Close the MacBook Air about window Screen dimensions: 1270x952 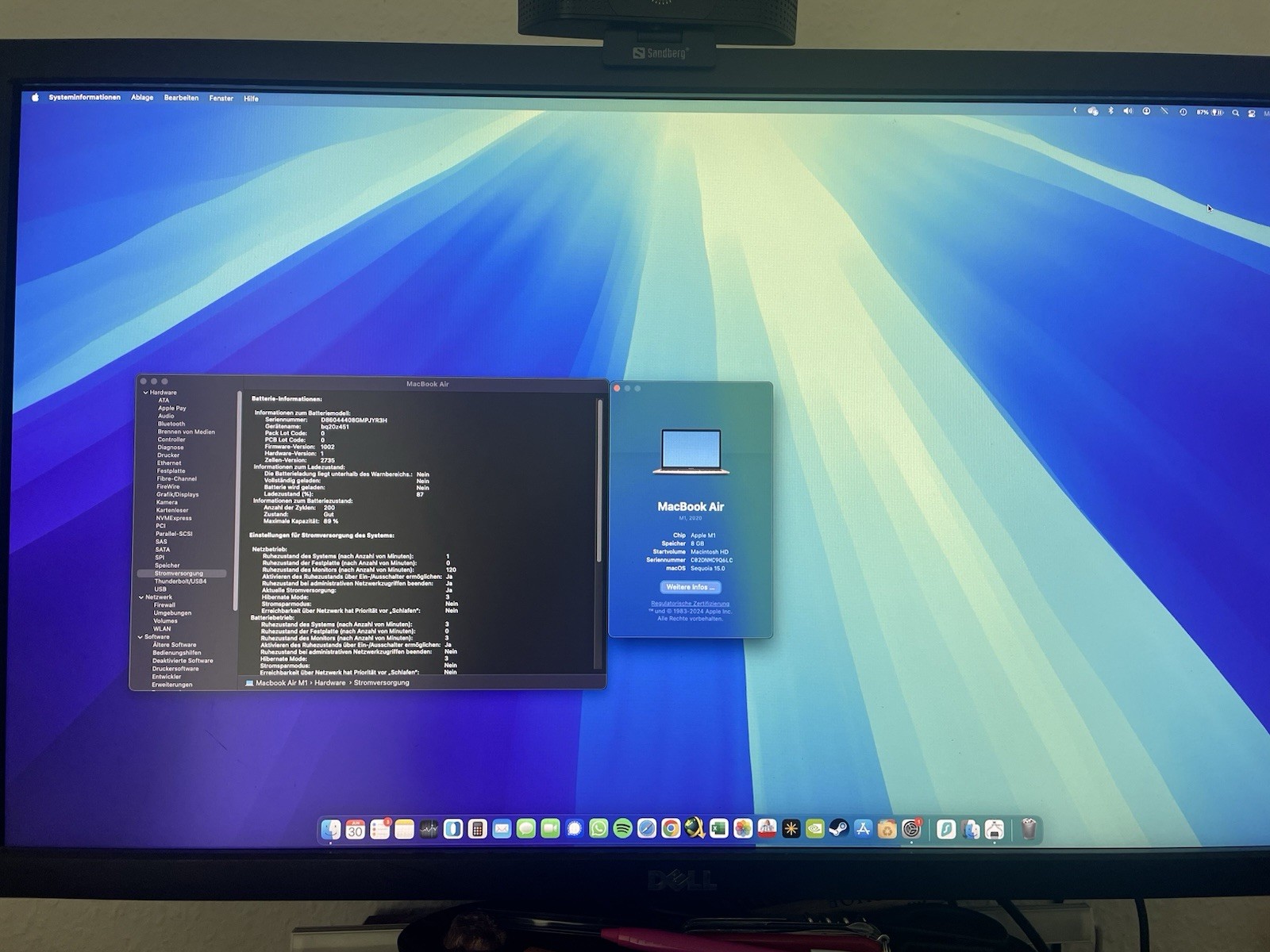pyautogui.click(x=617, y=388)
